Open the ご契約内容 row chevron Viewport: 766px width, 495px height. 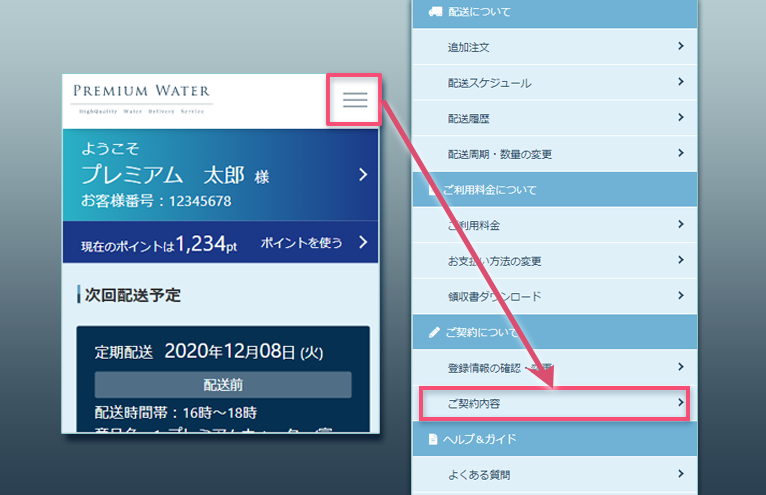(x=681, y=403)
